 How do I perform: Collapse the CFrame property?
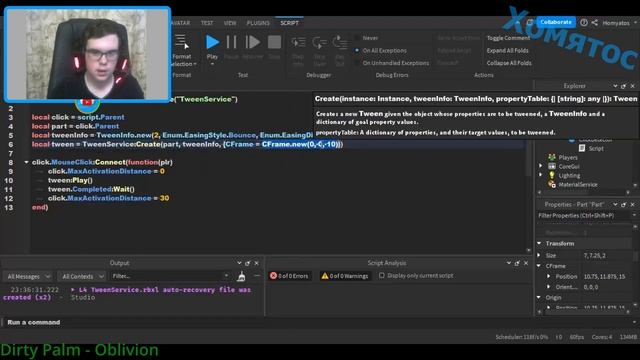[539, 266]
